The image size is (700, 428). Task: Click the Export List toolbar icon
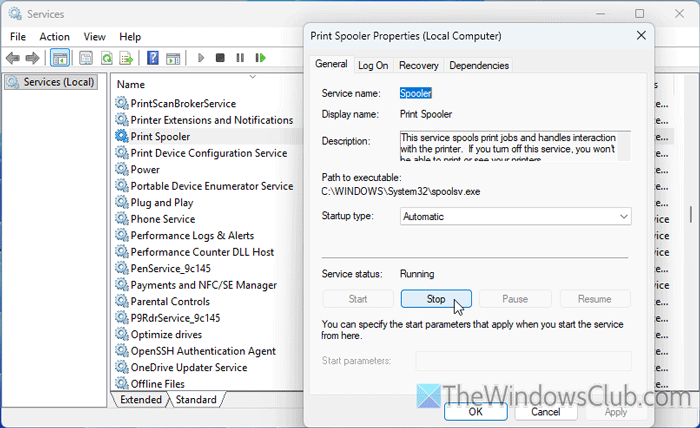pyautogui.click(x=126, y=58)
